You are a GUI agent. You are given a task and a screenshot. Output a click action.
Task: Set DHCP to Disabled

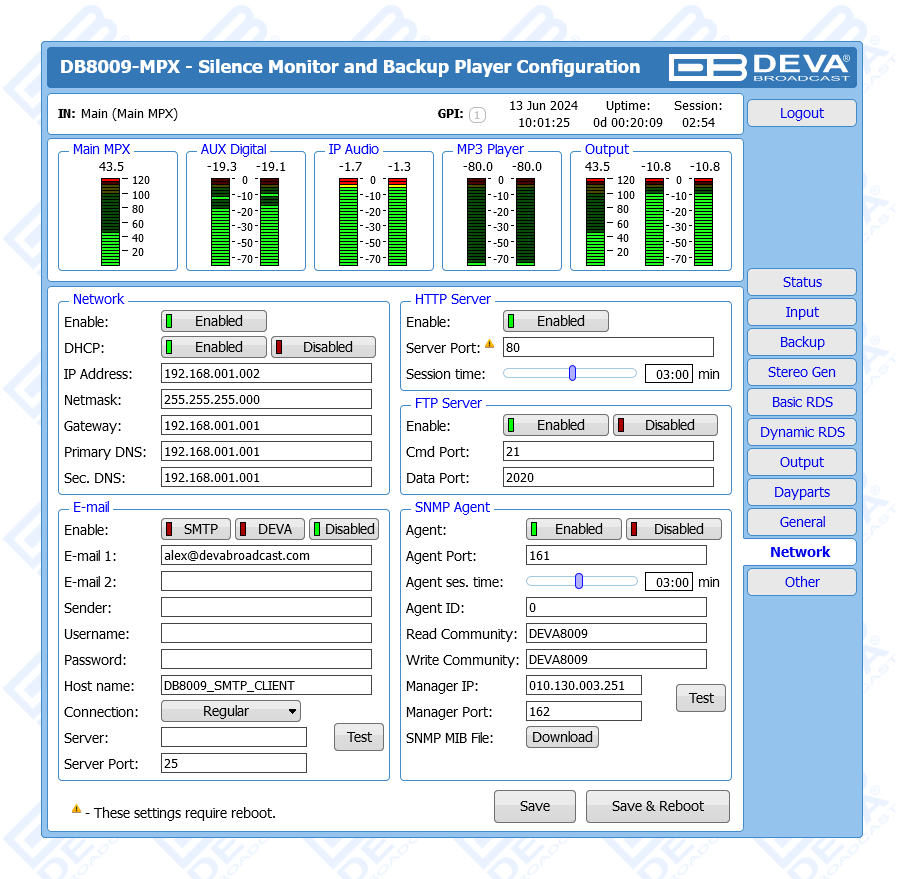point(324,347)
